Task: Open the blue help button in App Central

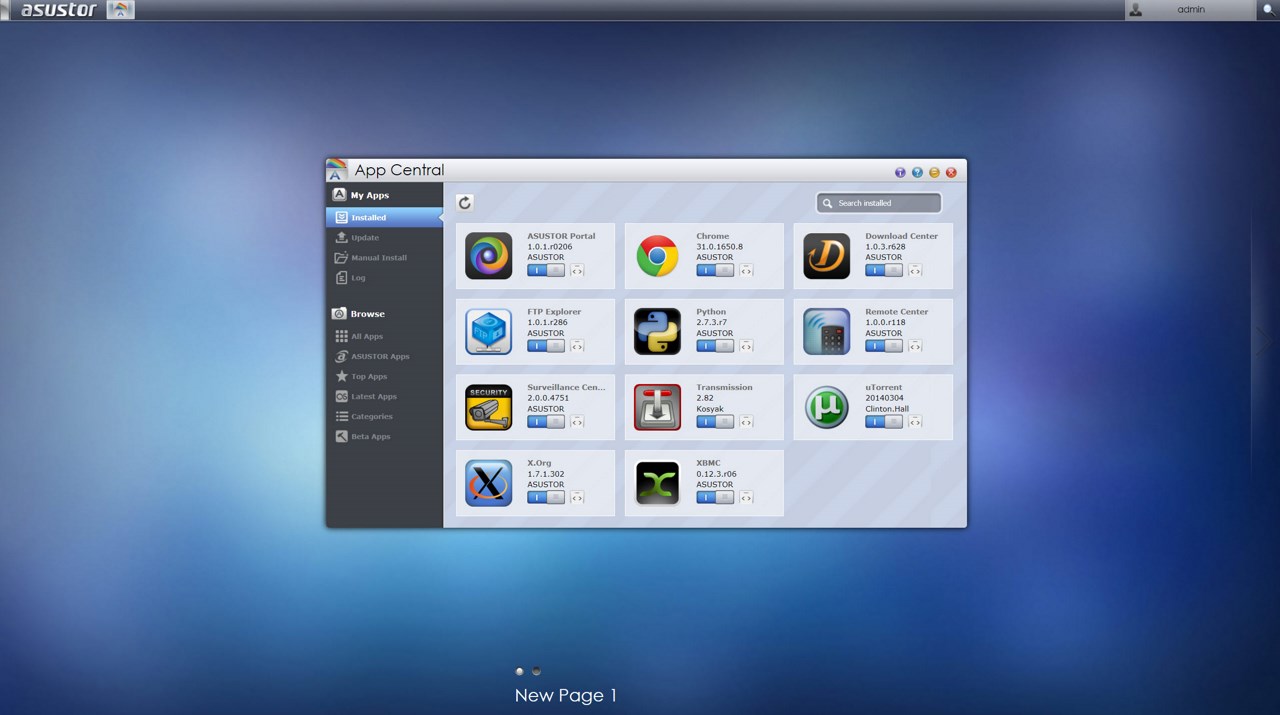Action: (917, 172)
